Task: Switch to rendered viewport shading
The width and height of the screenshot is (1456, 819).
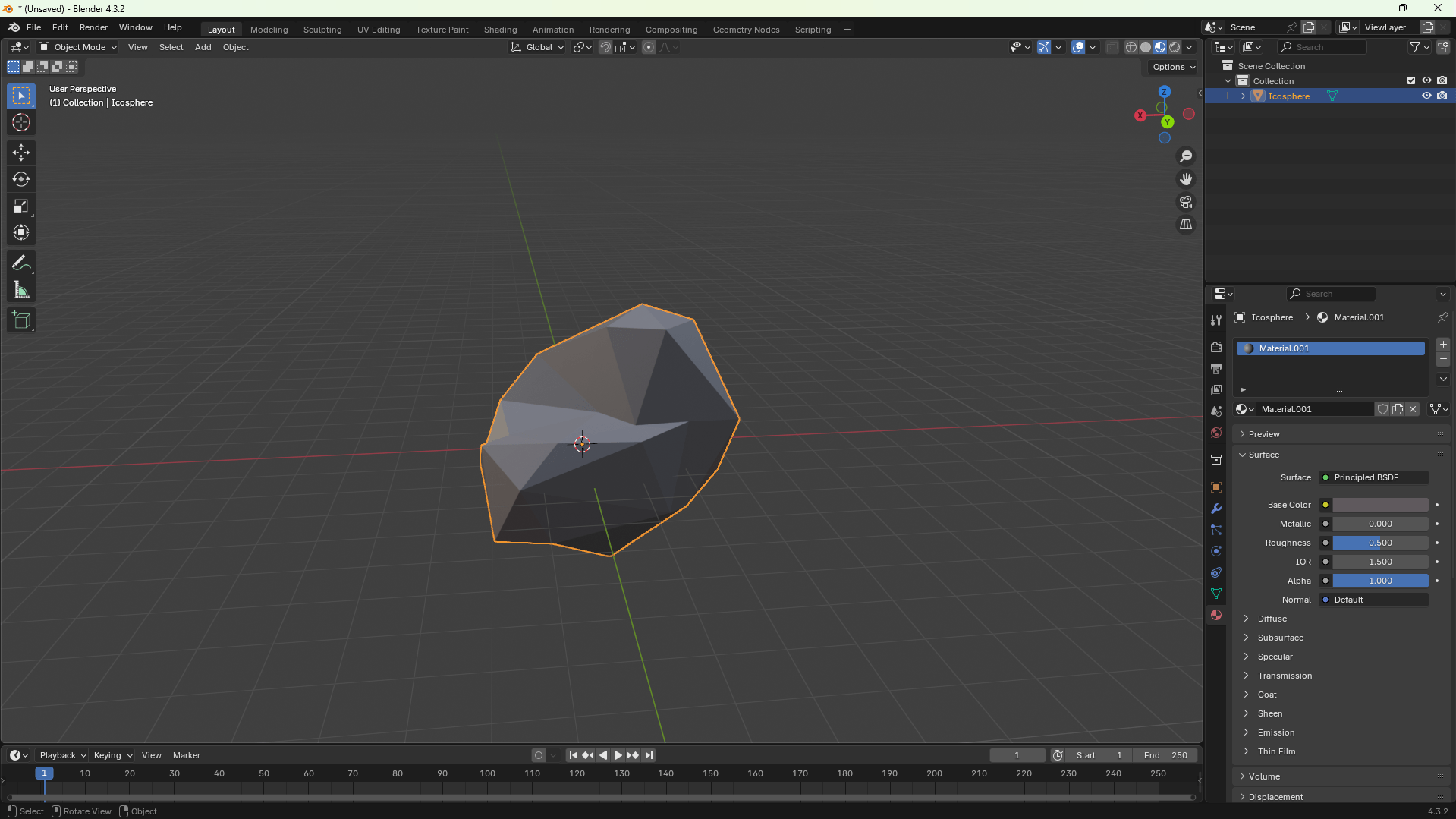Action: tap(1175, 47)
